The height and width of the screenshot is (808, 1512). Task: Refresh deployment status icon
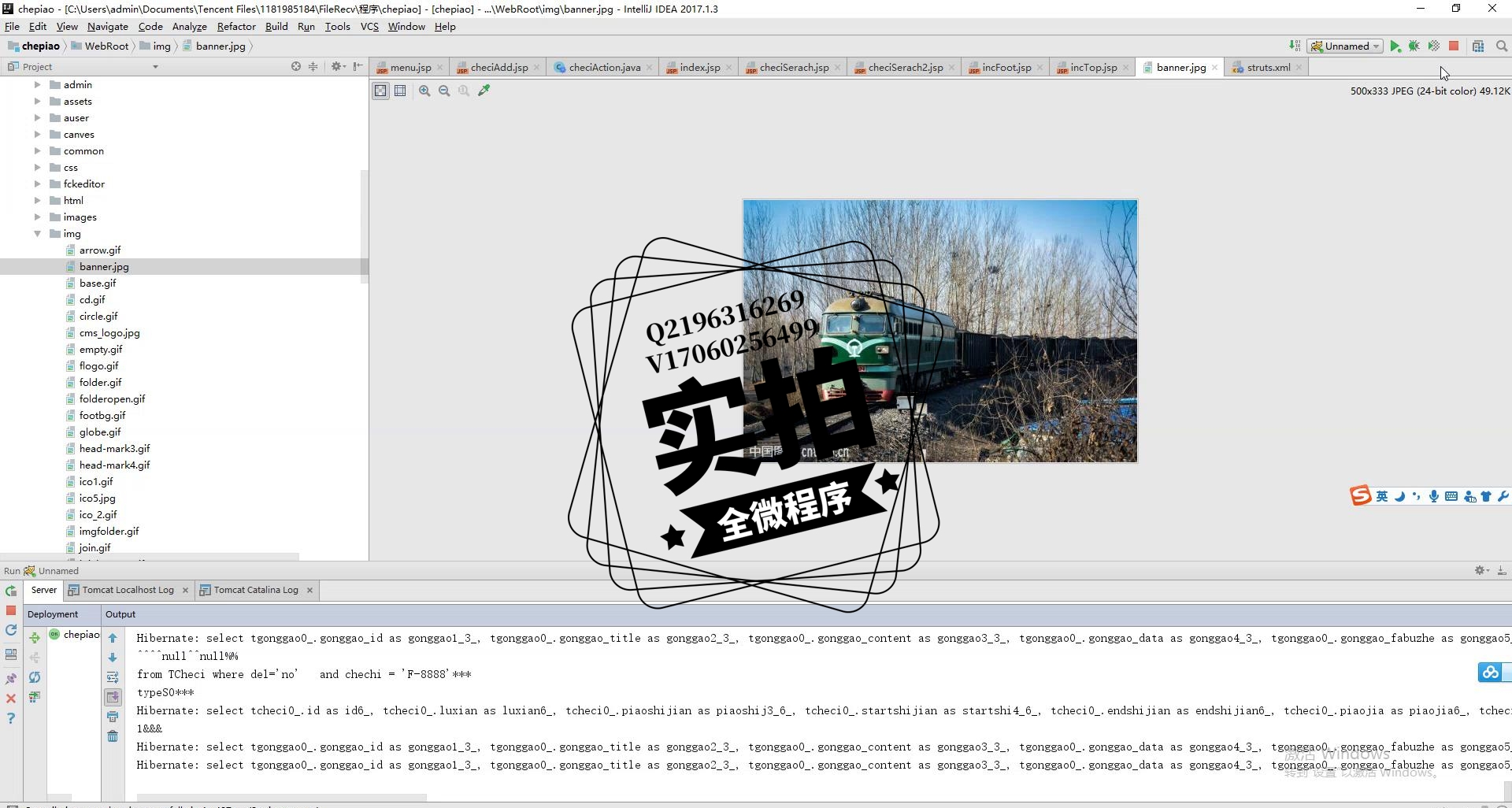(x=35, y=677)
